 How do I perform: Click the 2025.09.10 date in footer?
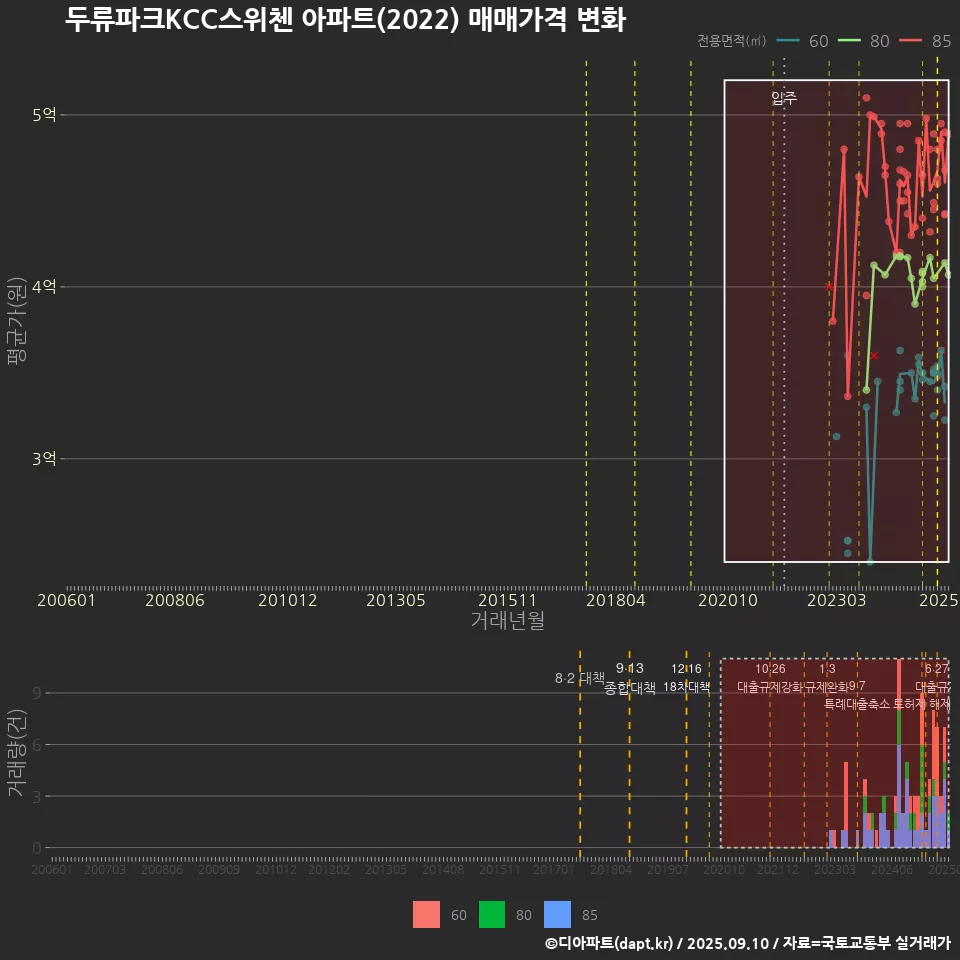tap(727, 943)
